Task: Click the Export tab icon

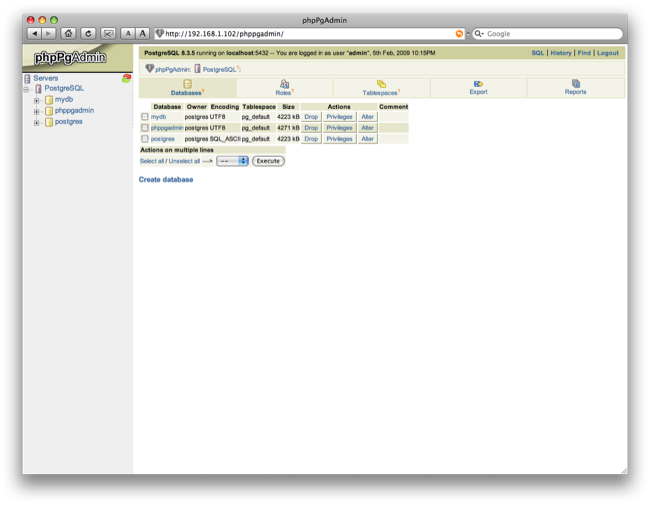Action: coord(478,84)
